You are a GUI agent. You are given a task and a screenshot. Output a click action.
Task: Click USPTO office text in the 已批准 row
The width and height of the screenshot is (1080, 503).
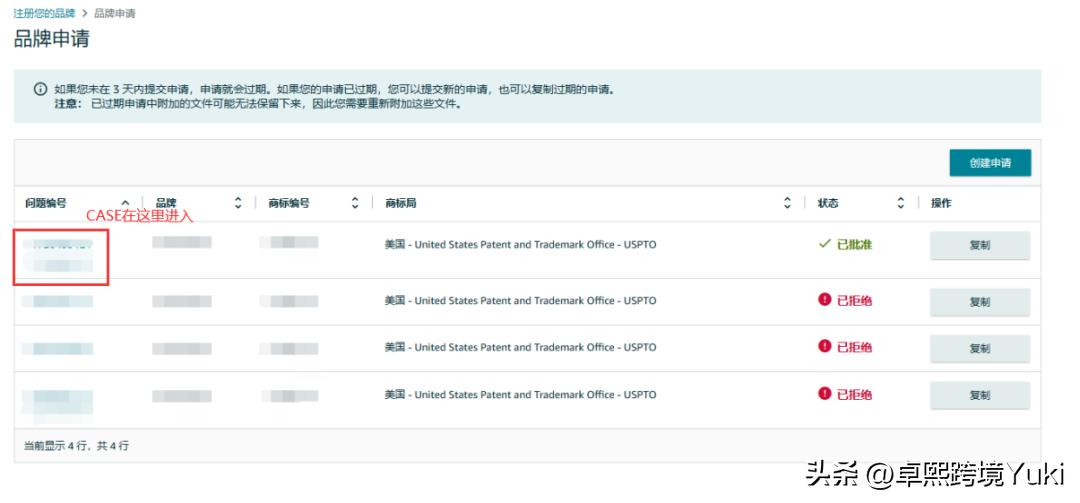point(520,245)
